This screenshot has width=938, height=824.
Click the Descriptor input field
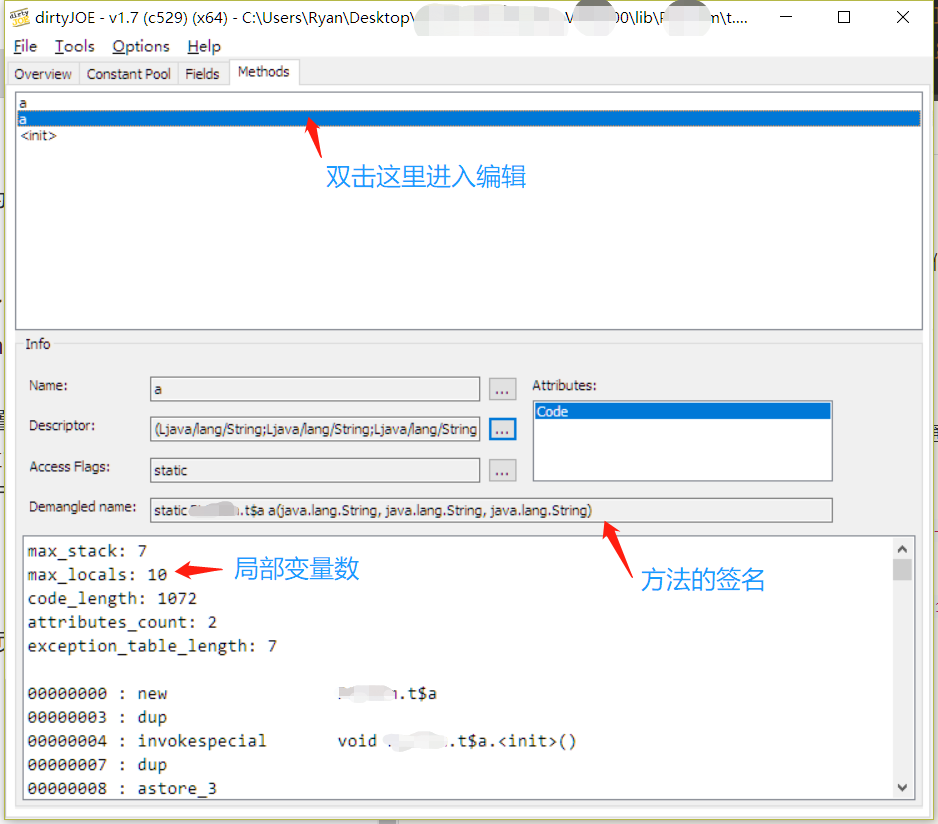(314, 429)
